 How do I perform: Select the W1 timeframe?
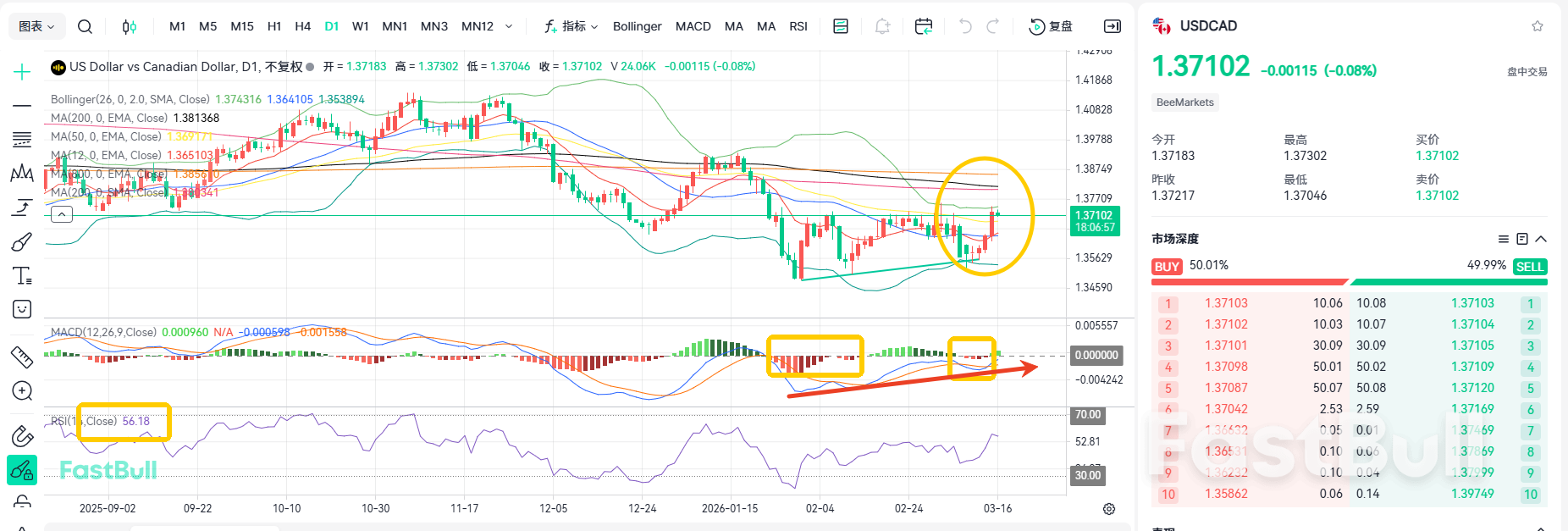click(360, 26)
